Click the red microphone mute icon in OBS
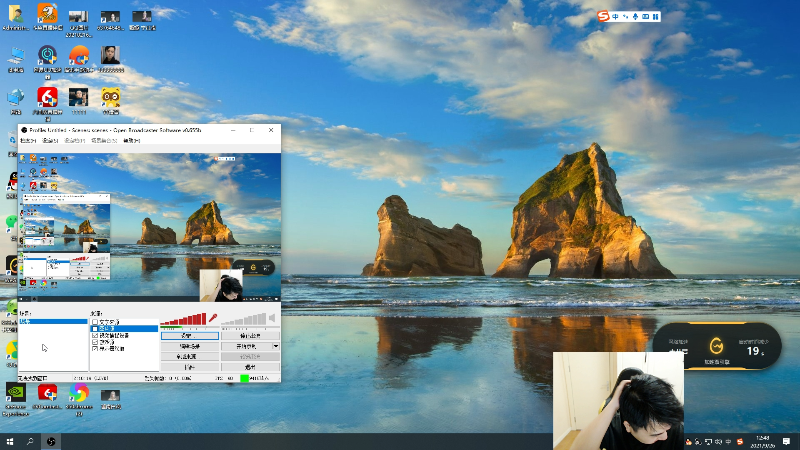 tap(213, 318)
